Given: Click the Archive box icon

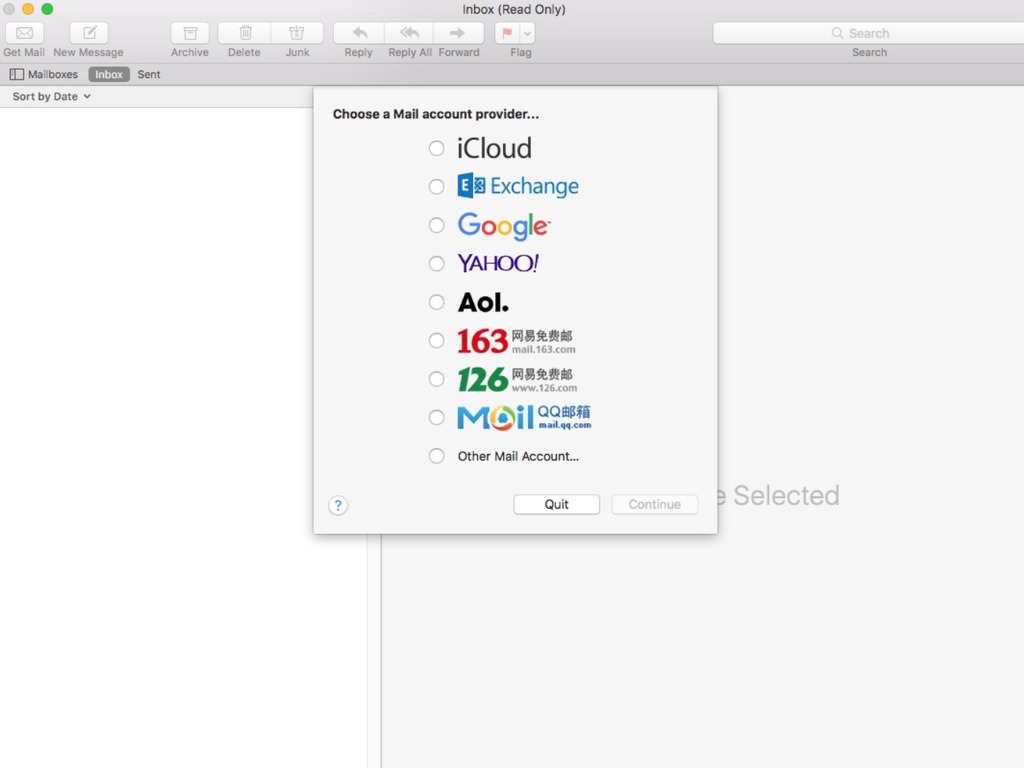Looking at the screenshot, I should [x=190, y=33].
